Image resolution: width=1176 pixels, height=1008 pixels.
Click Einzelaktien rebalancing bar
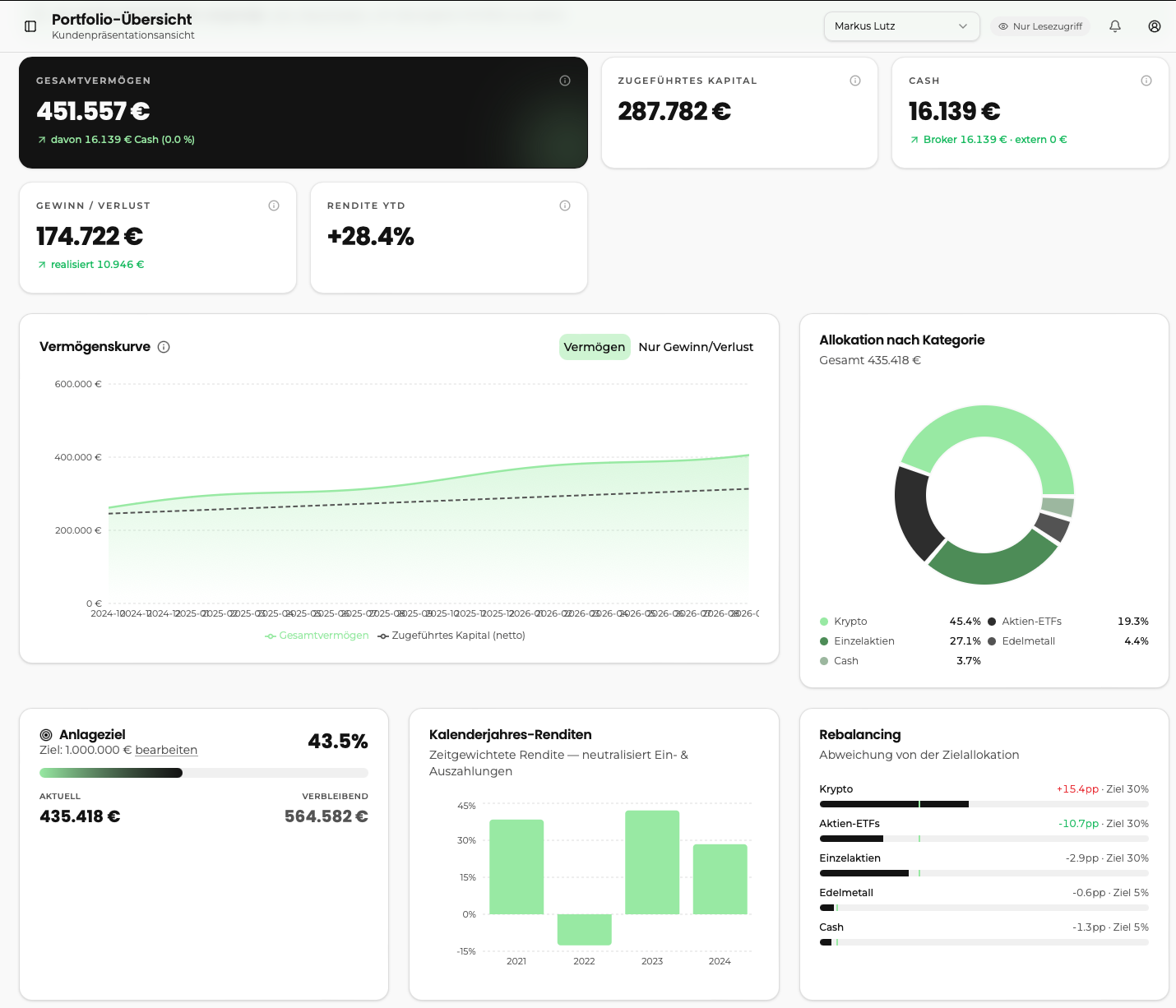[984, 873]
